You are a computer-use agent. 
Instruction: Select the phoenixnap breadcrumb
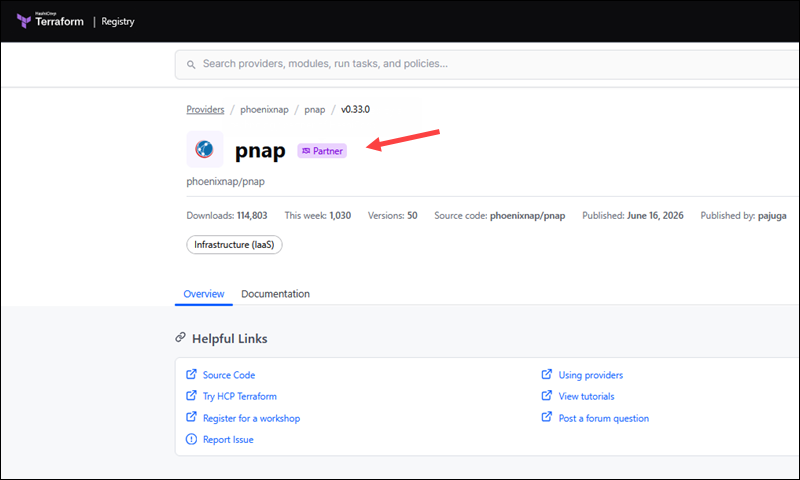click(264, 109)
